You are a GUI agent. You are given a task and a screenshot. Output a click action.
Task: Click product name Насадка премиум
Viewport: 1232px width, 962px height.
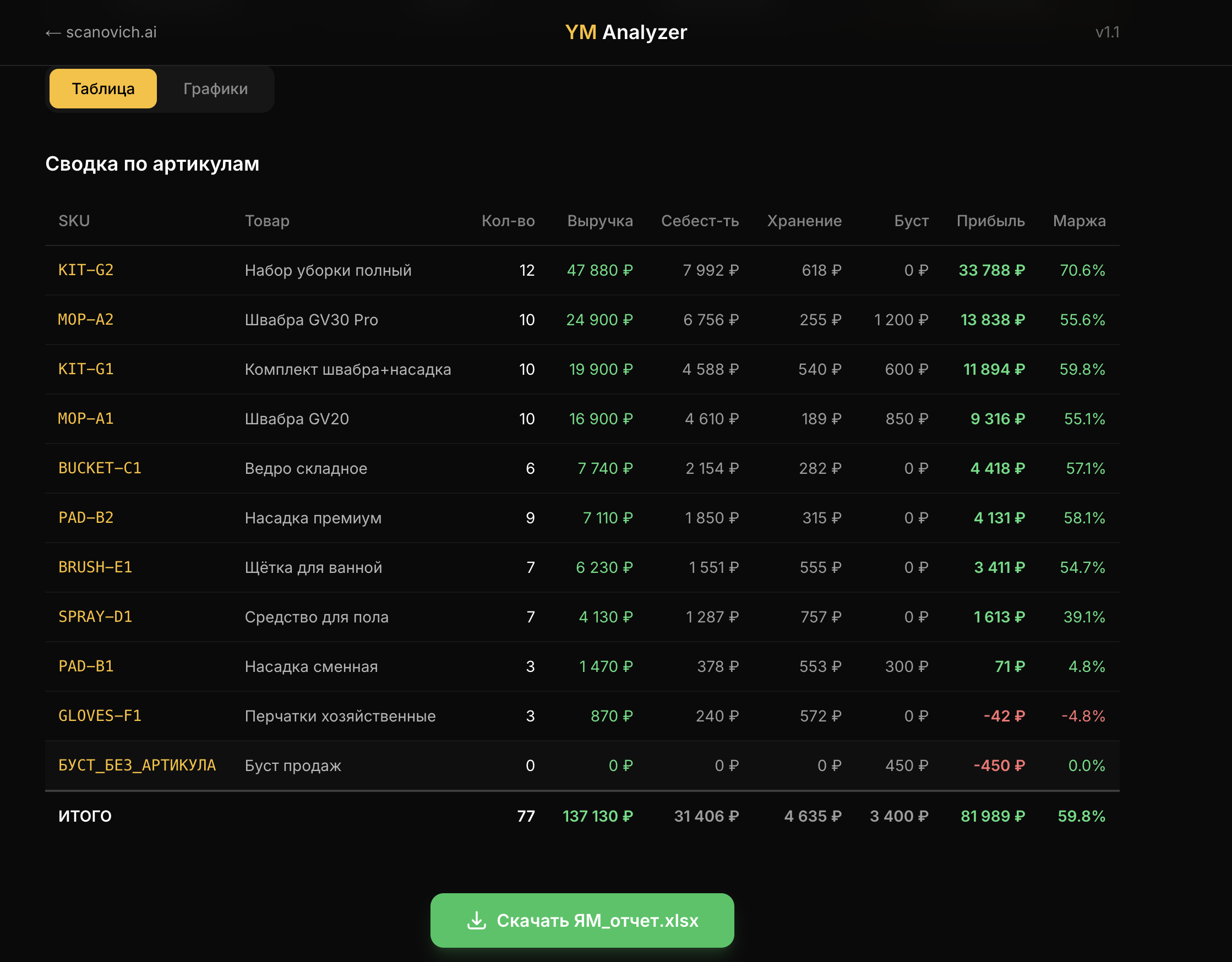(x=313, y=518)
